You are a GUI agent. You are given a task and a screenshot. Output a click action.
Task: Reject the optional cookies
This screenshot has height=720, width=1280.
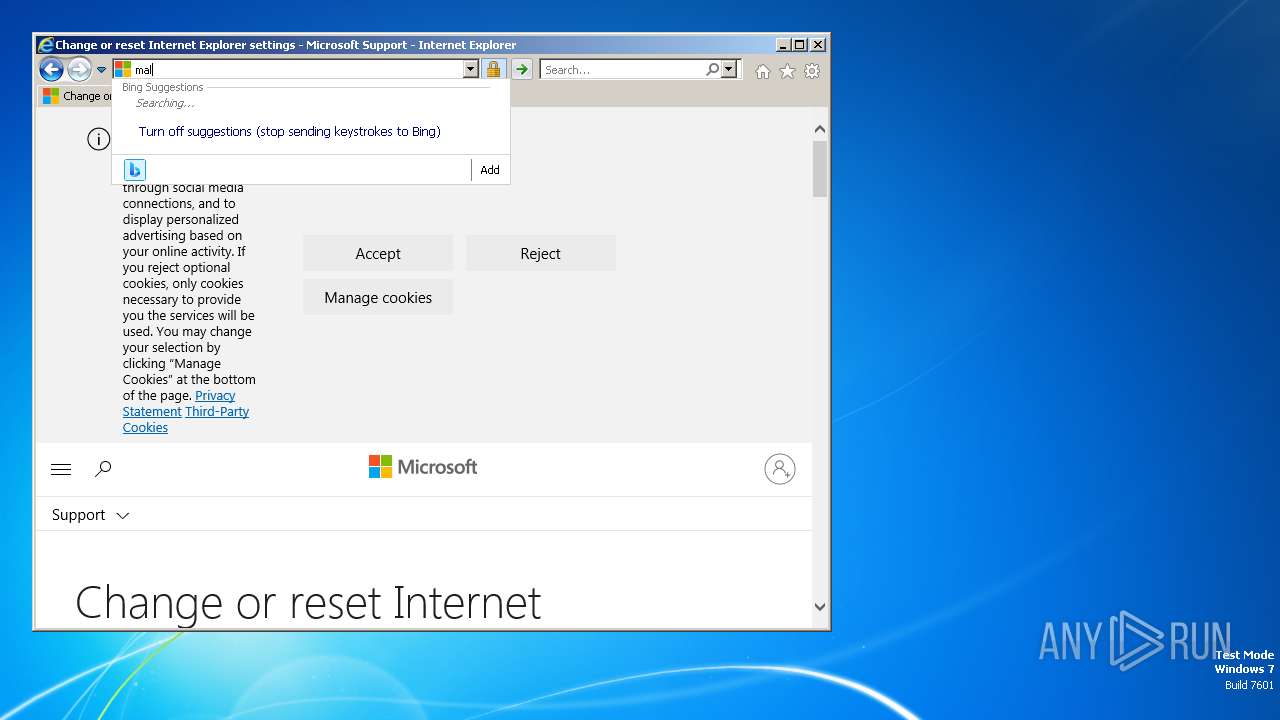(541, 253)
